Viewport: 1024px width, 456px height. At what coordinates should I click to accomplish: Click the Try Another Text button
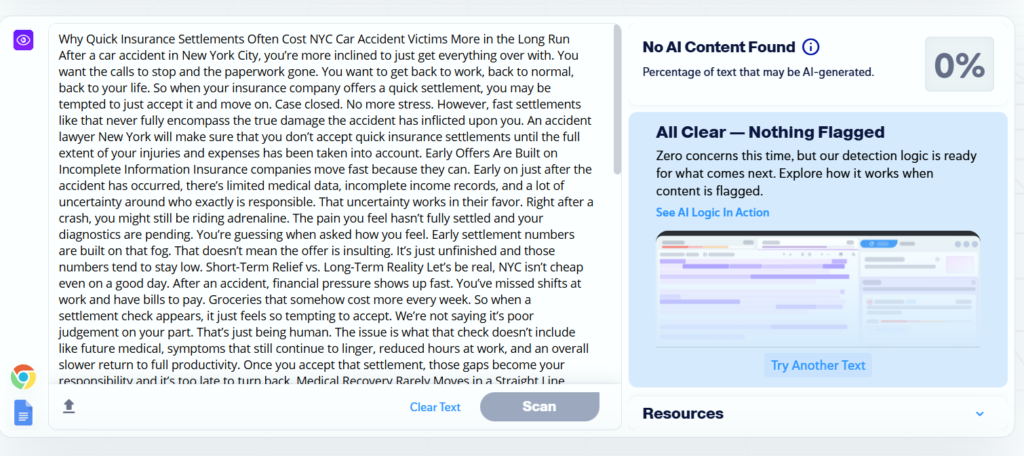818,365
